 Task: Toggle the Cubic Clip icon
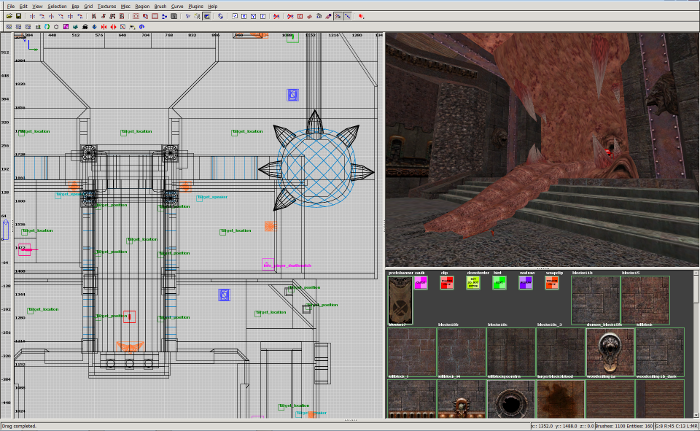pyautogui.click(x=197, y=16)
